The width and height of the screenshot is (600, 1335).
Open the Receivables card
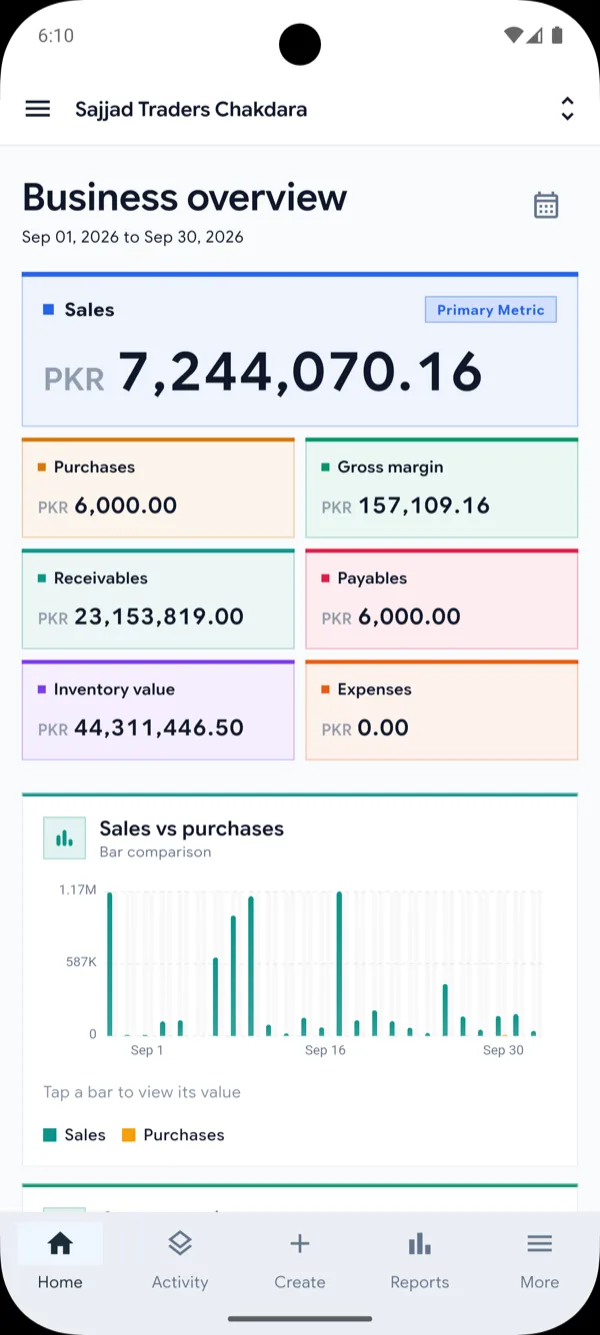pos(158,599)
